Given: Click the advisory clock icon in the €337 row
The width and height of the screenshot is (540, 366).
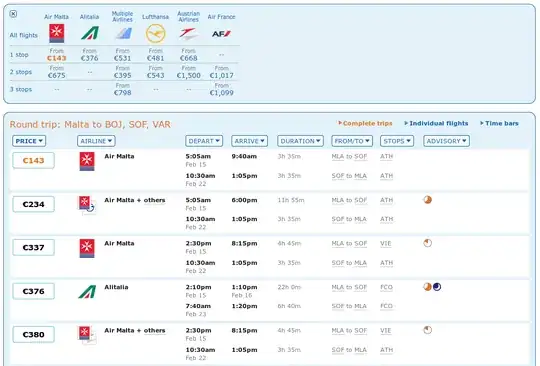Looking at the screenshot, I should (427, 243).
